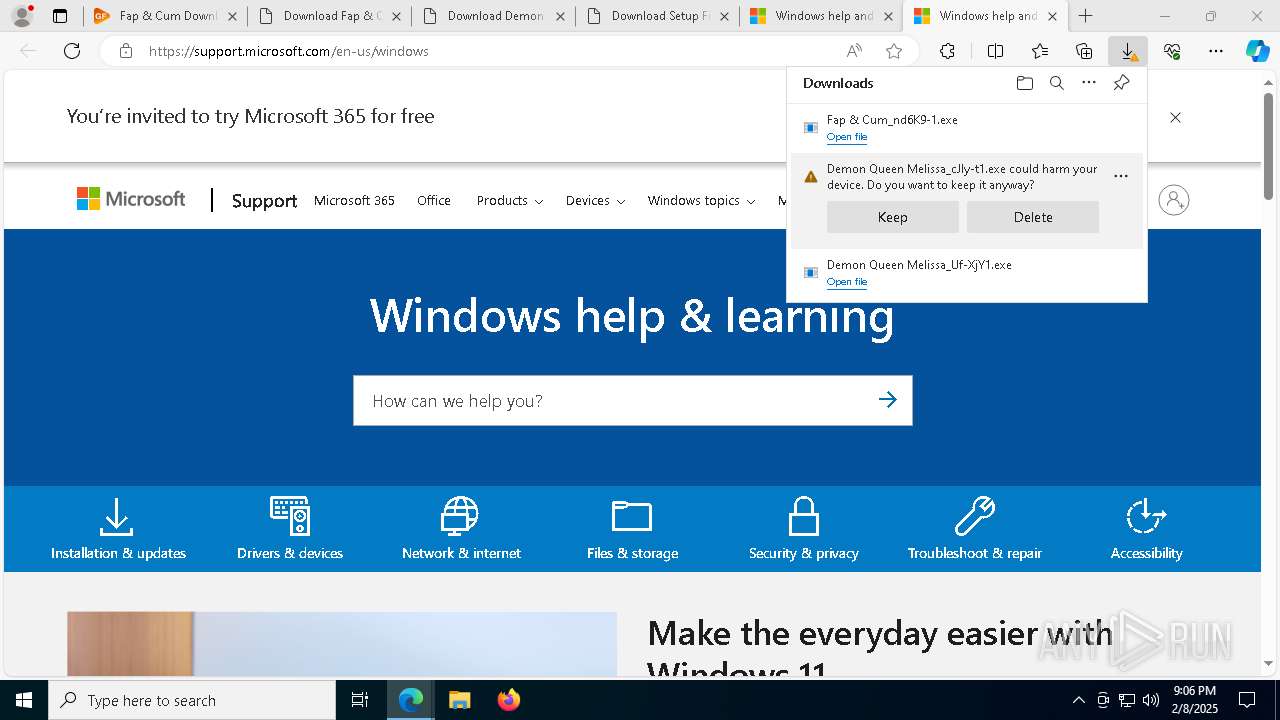Open the Extensions puzzle icon

947,51
